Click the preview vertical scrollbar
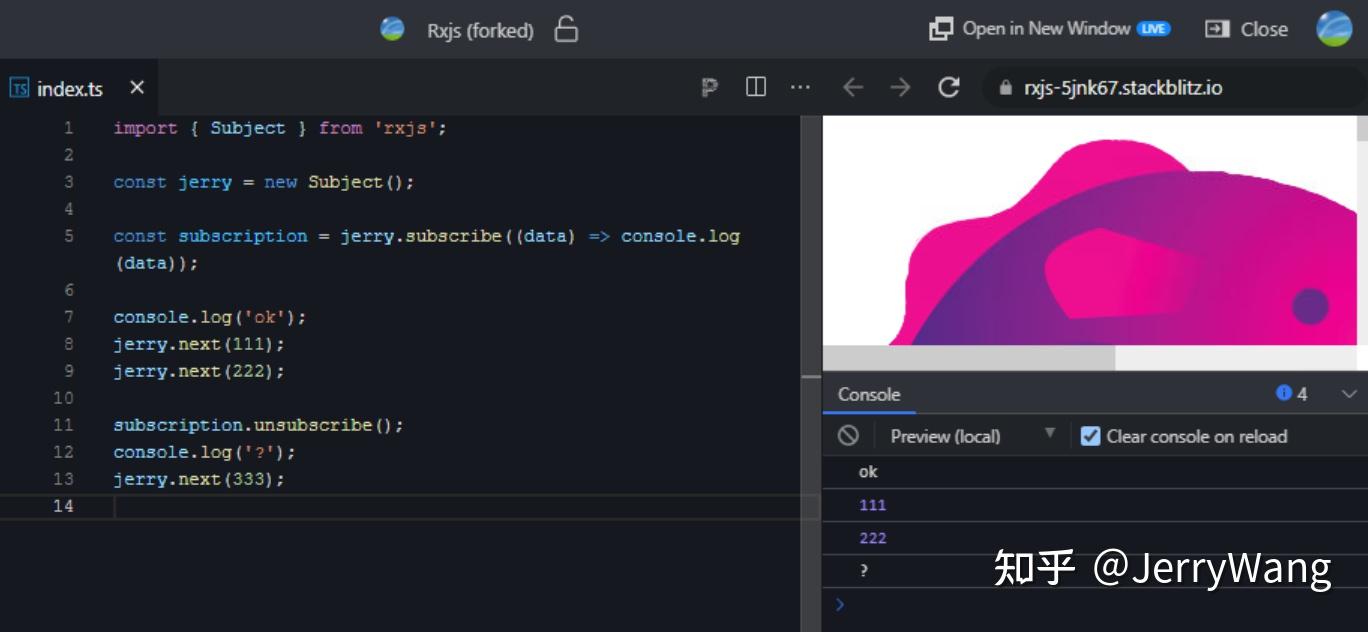Viewport: 1368px width, 632px height. click(x=1362, y=128)
